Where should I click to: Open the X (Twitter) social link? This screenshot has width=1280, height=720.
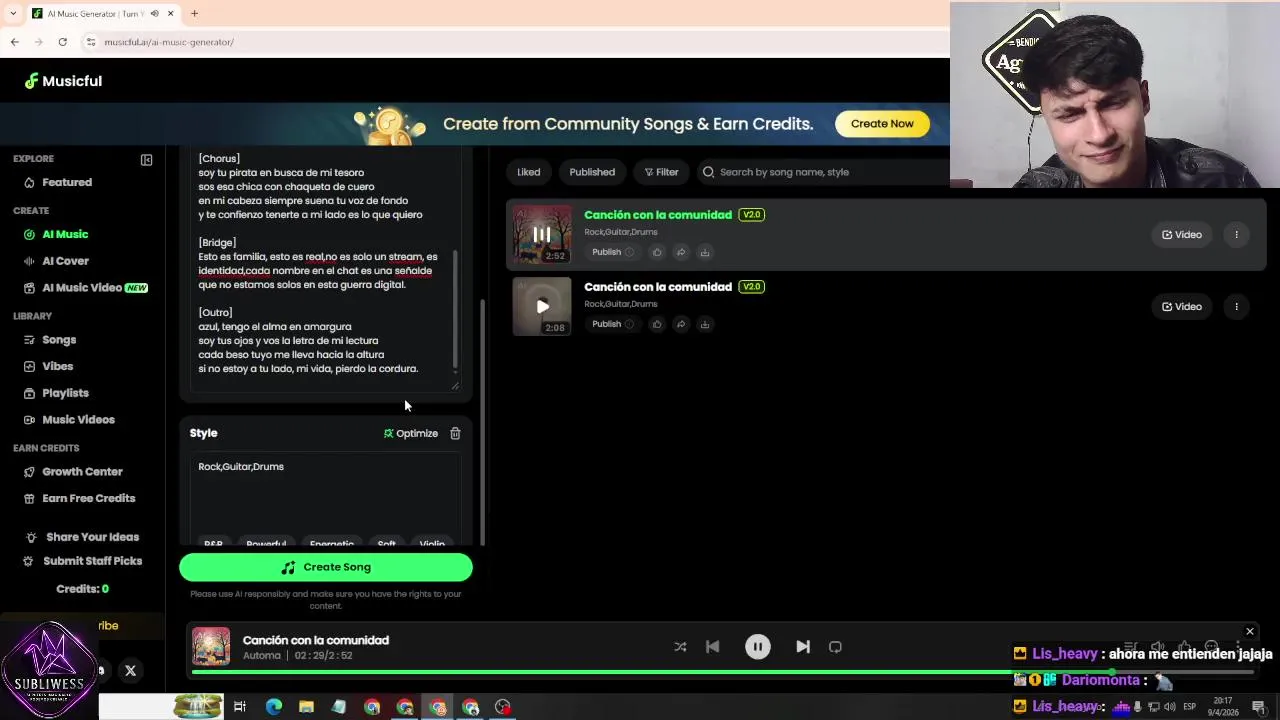pos(130,671)
